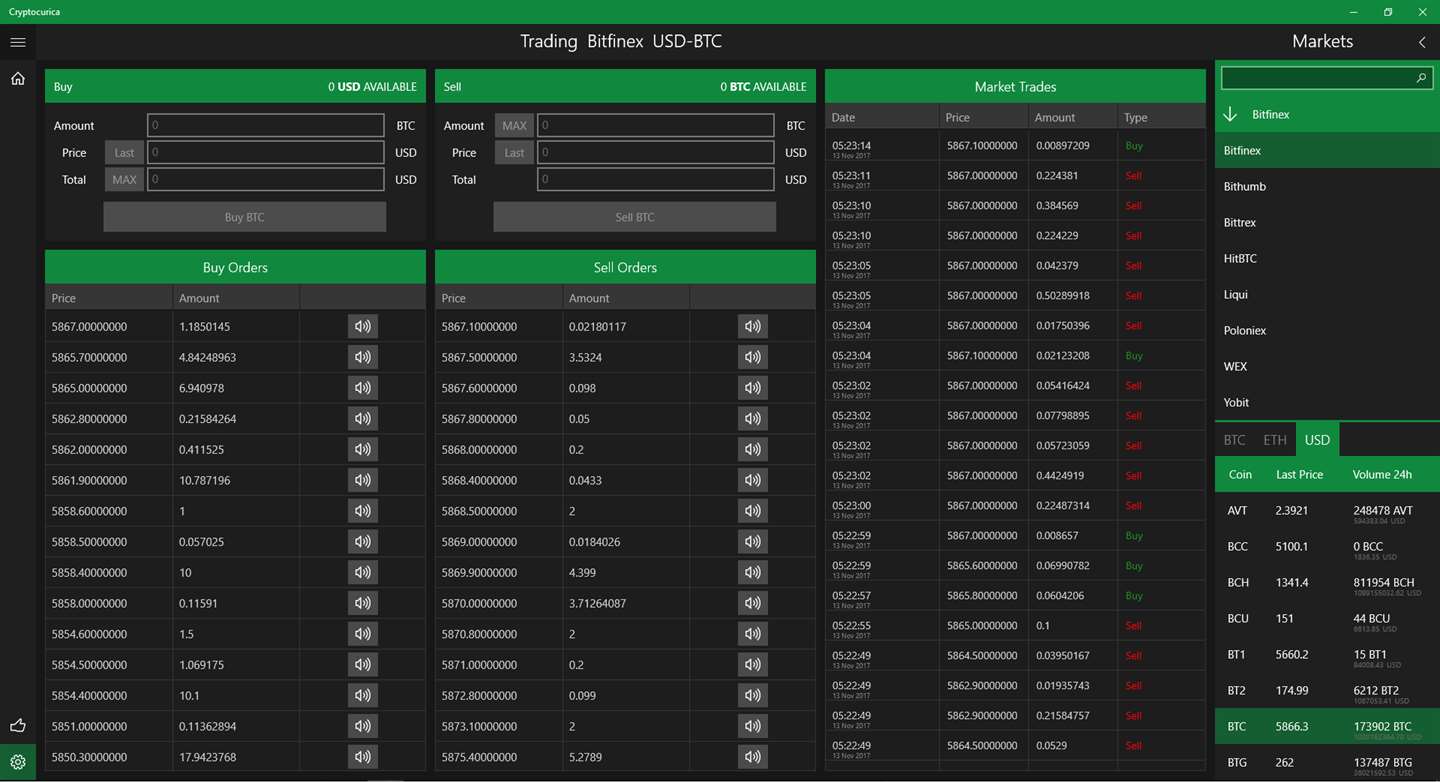Screen dimensions: 1440x782
Task: Open the hamburger navigation menu
Action: 17,42
